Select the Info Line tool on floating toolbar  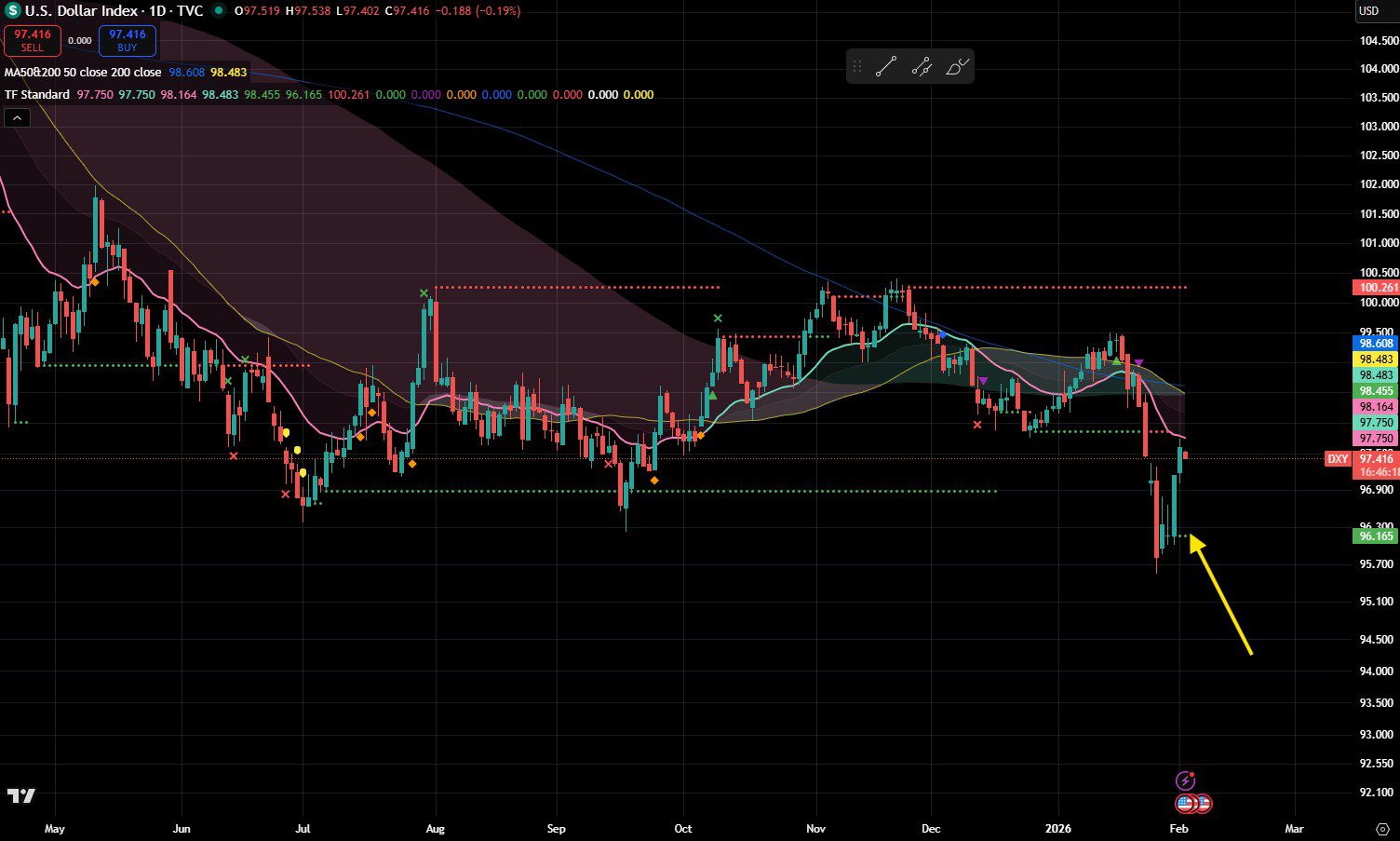coord(922,65)
